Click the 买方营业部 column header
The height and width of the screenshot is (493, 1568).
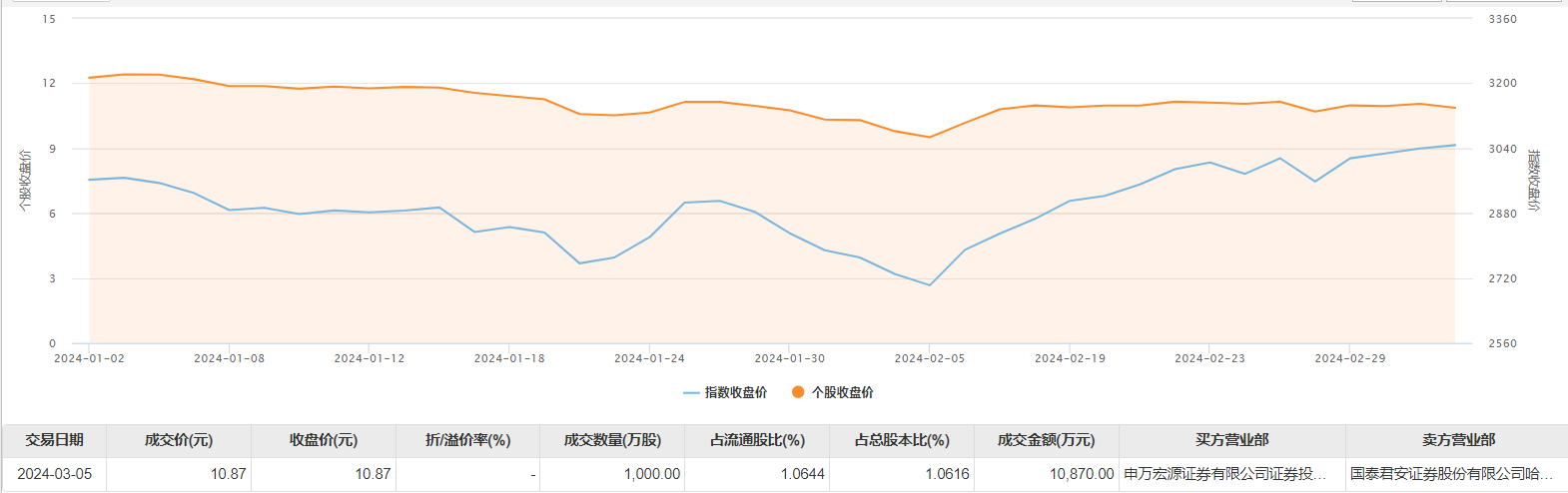pyautogui.click(x=1231, y=440)
